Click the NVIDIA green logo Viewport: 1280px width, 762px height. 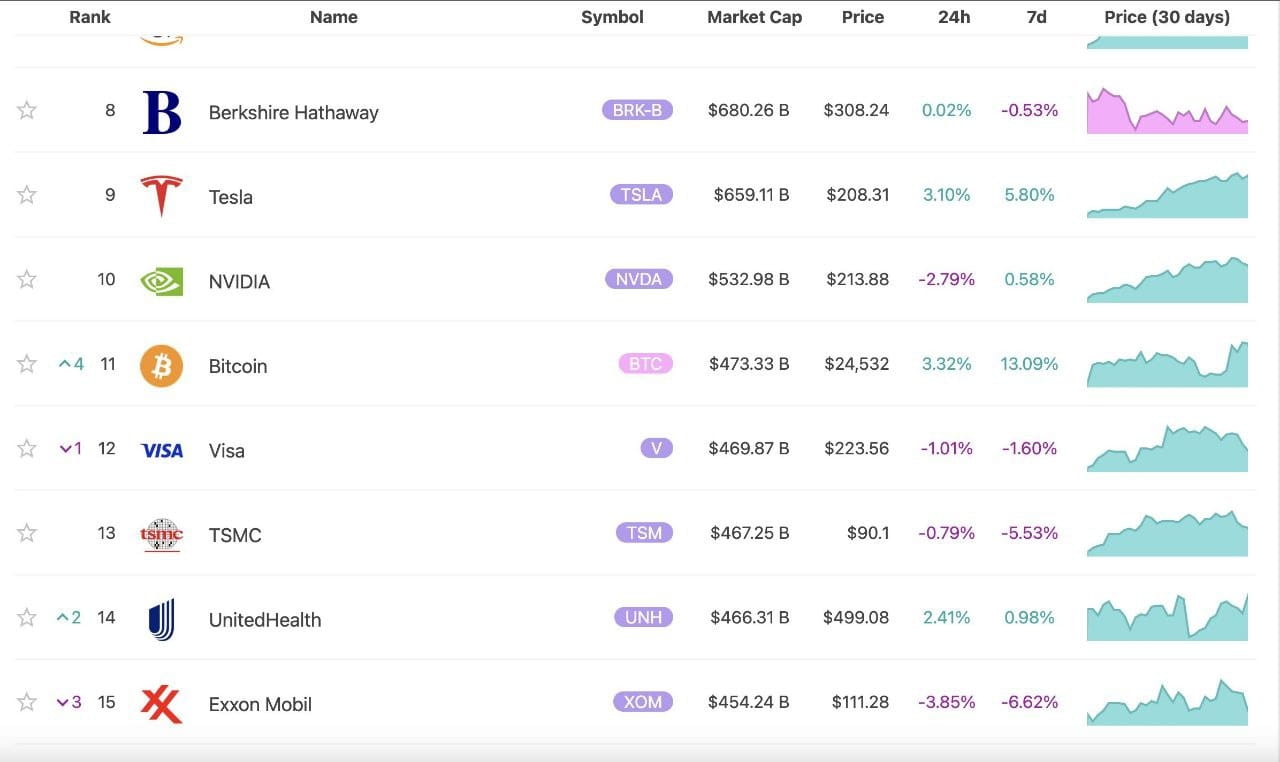160,281
